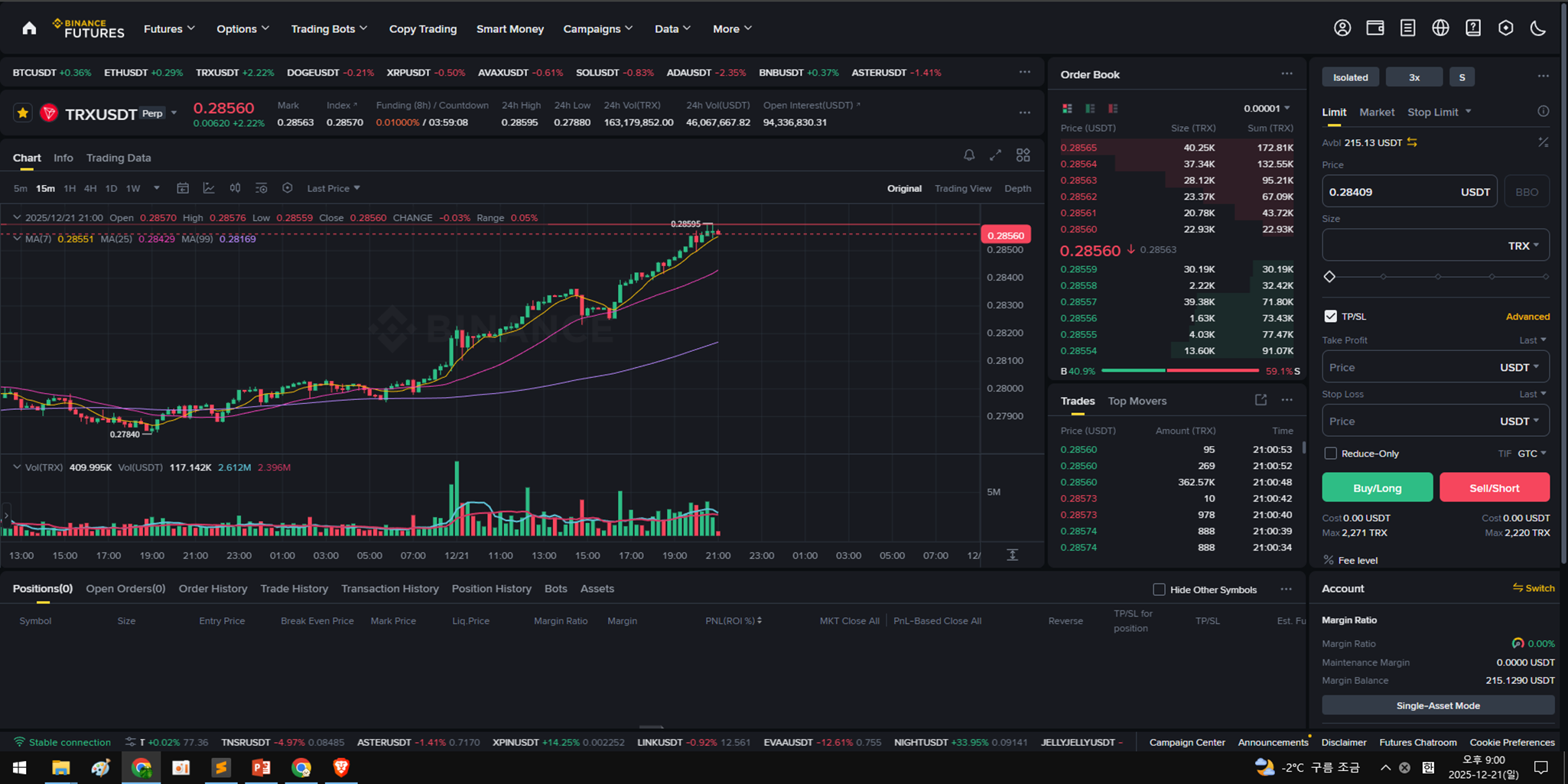
Task: Toggle TRXUSDT favorite star
Action: 23,113
